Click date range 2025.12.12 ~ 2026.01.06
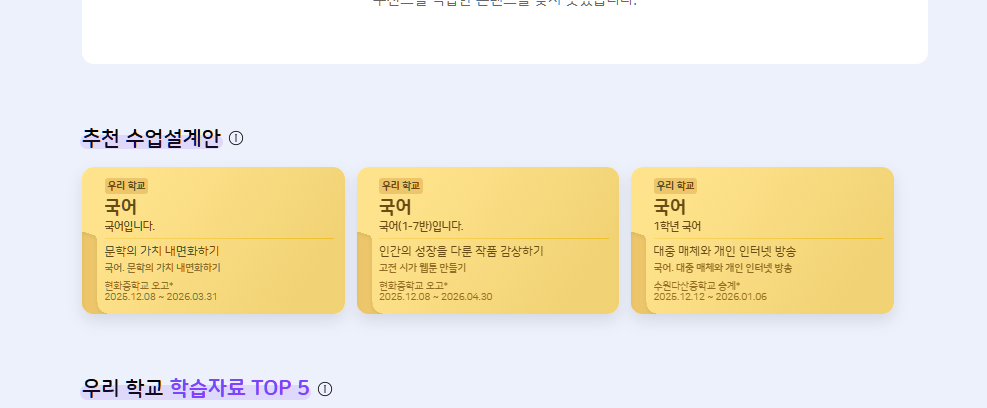The width and height of the screenshot is (987, 408). pyautogui.click(x=710, y=297)
